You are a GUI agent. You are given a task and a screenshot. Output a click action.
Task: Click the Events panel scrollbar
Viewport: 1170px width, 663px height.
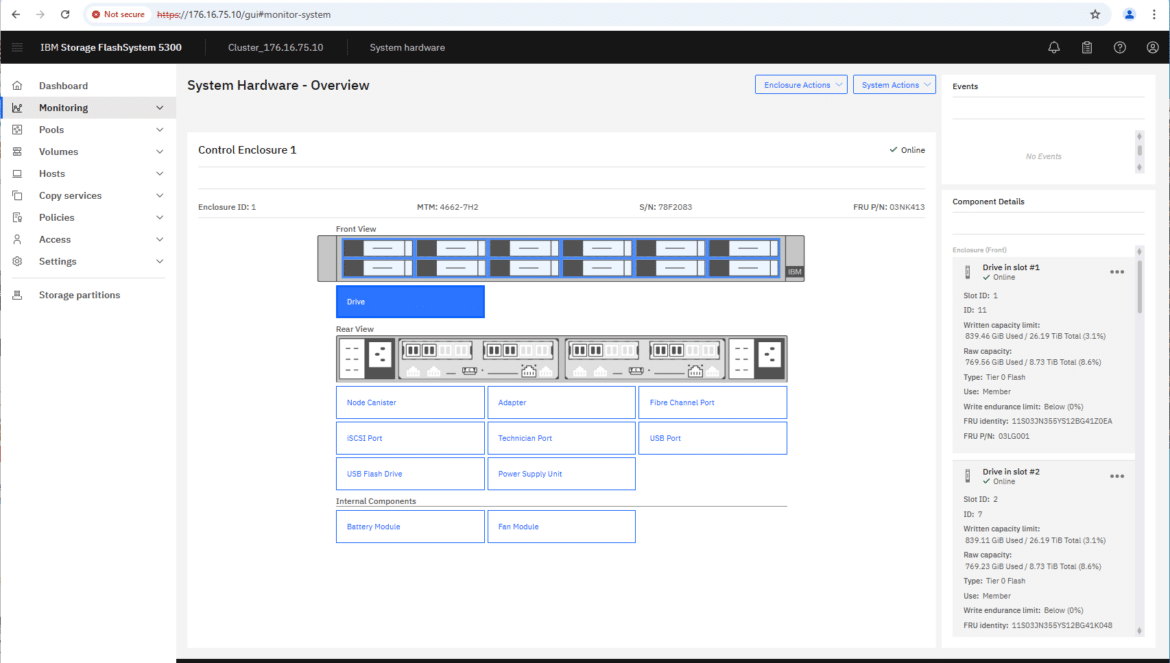1139,151
